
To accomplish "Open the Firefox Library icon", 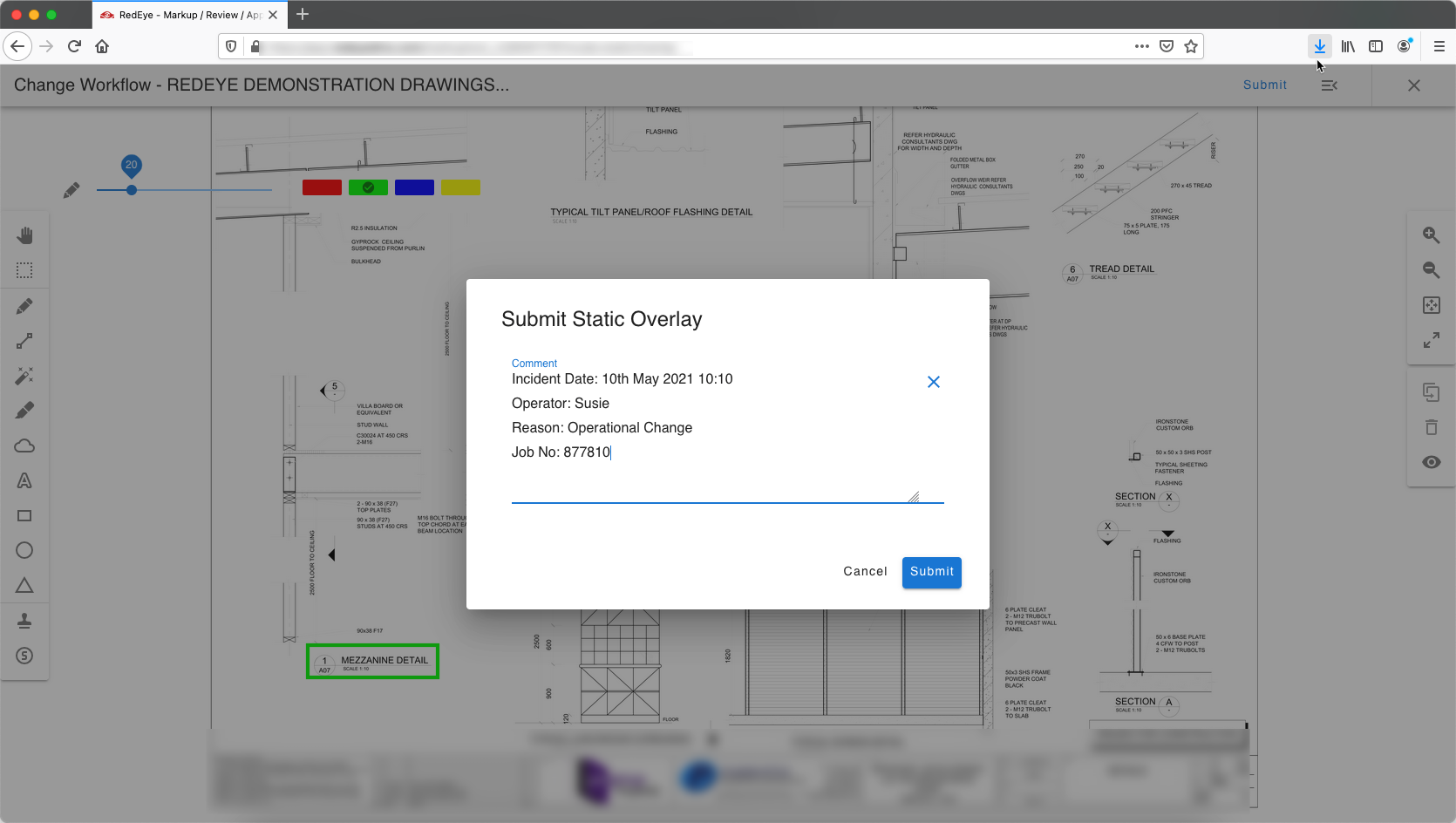I will 1348,46.
